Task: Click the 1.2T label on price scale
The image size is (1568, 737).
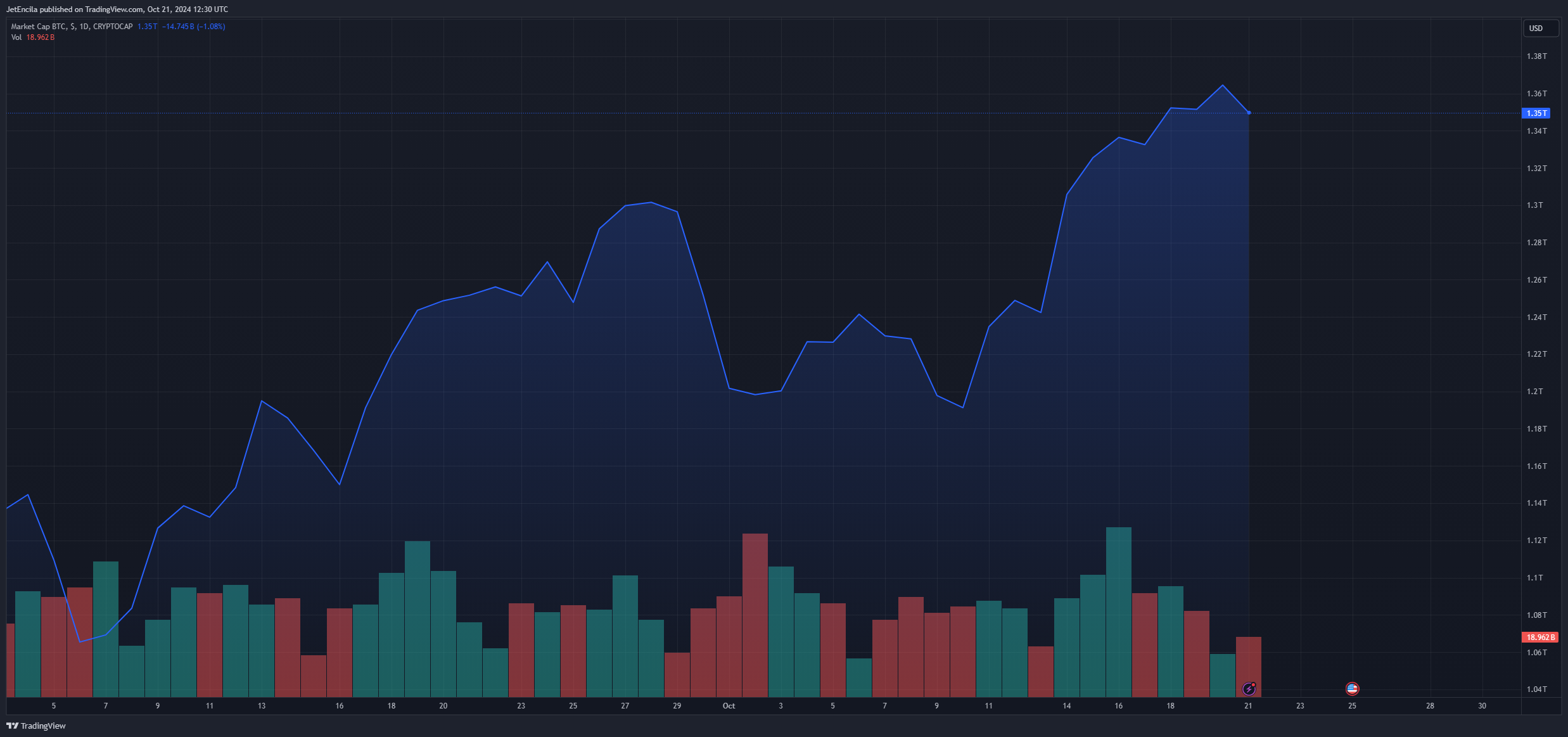Action: (1534, 392)
